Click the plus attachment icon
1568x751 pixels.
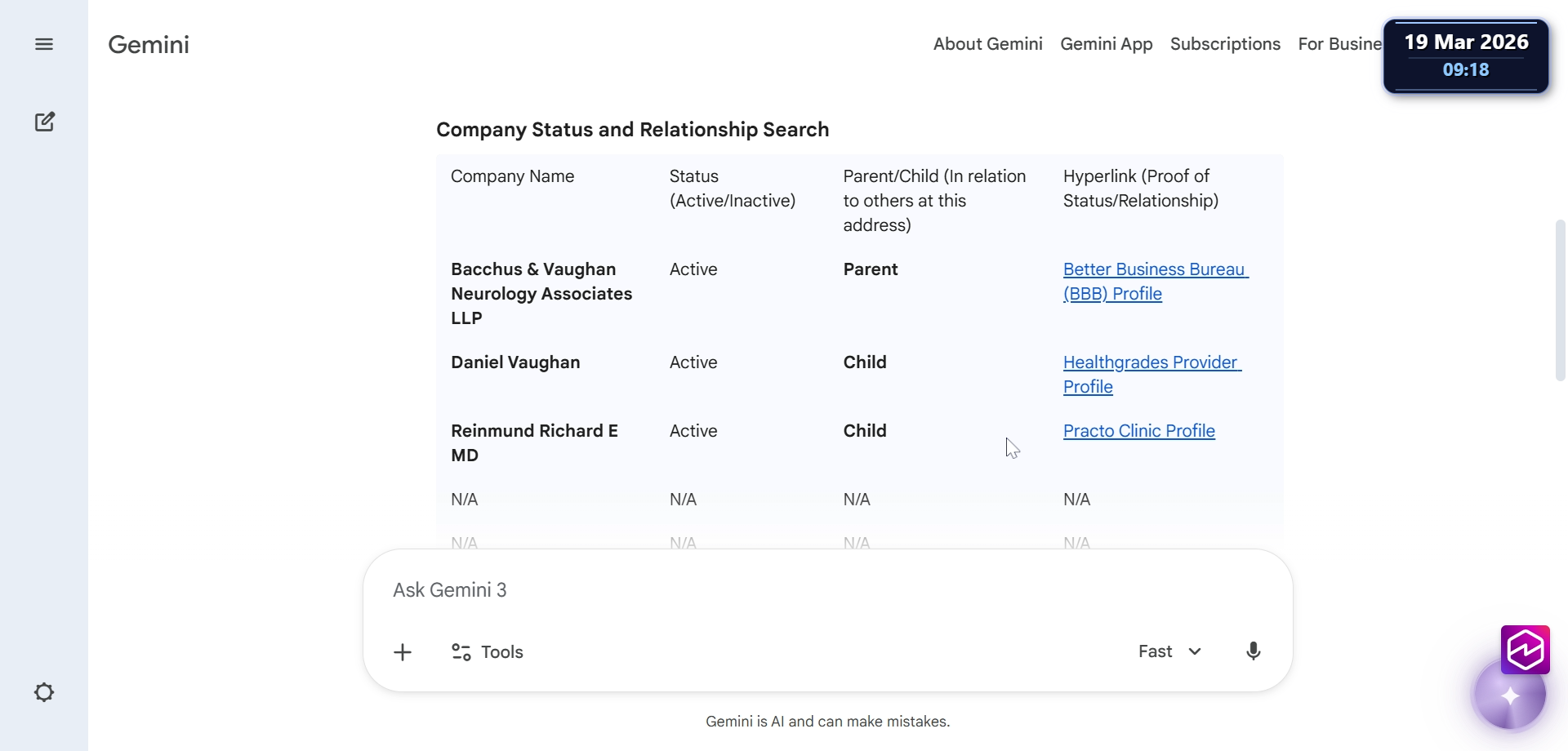coord(403,652)
